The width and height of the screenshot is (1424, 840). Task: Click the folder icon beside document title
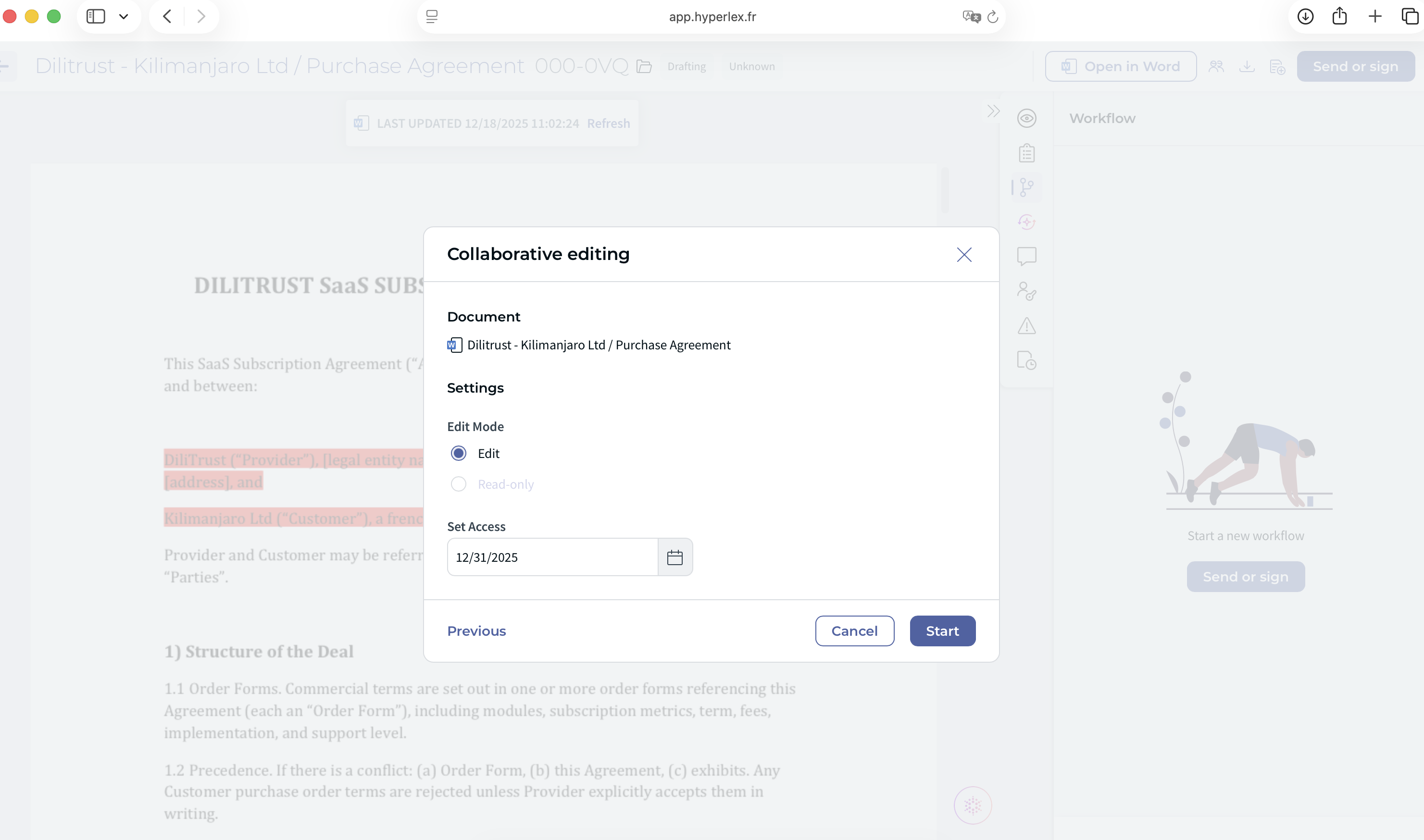pyautogui.click(x=644, y=67)
